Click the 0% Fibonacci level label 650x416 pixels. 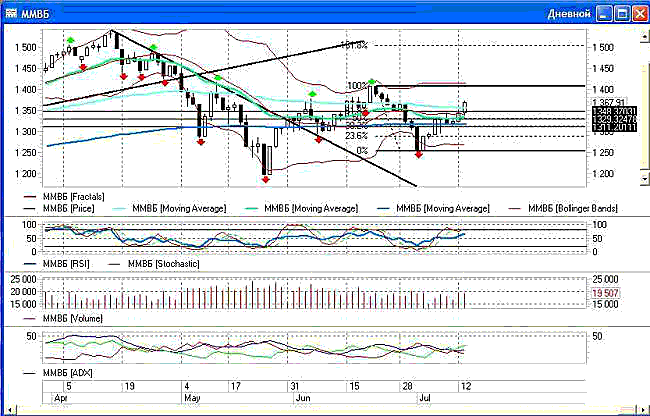click(x=362, y=150)
